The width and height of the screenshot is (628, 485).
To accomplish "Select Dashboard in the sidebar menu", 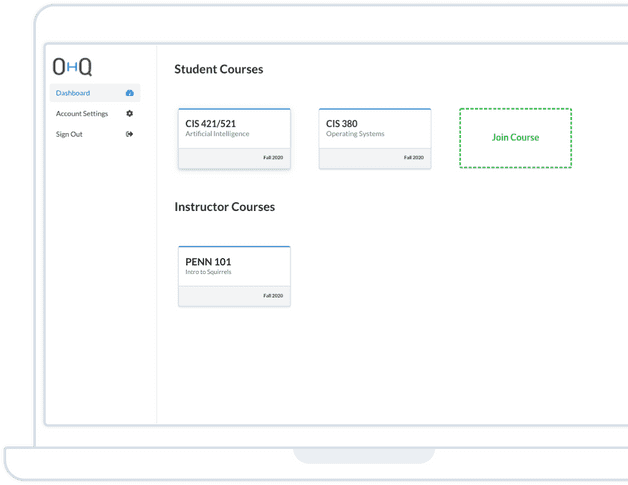I will click(x=73, y=93).
